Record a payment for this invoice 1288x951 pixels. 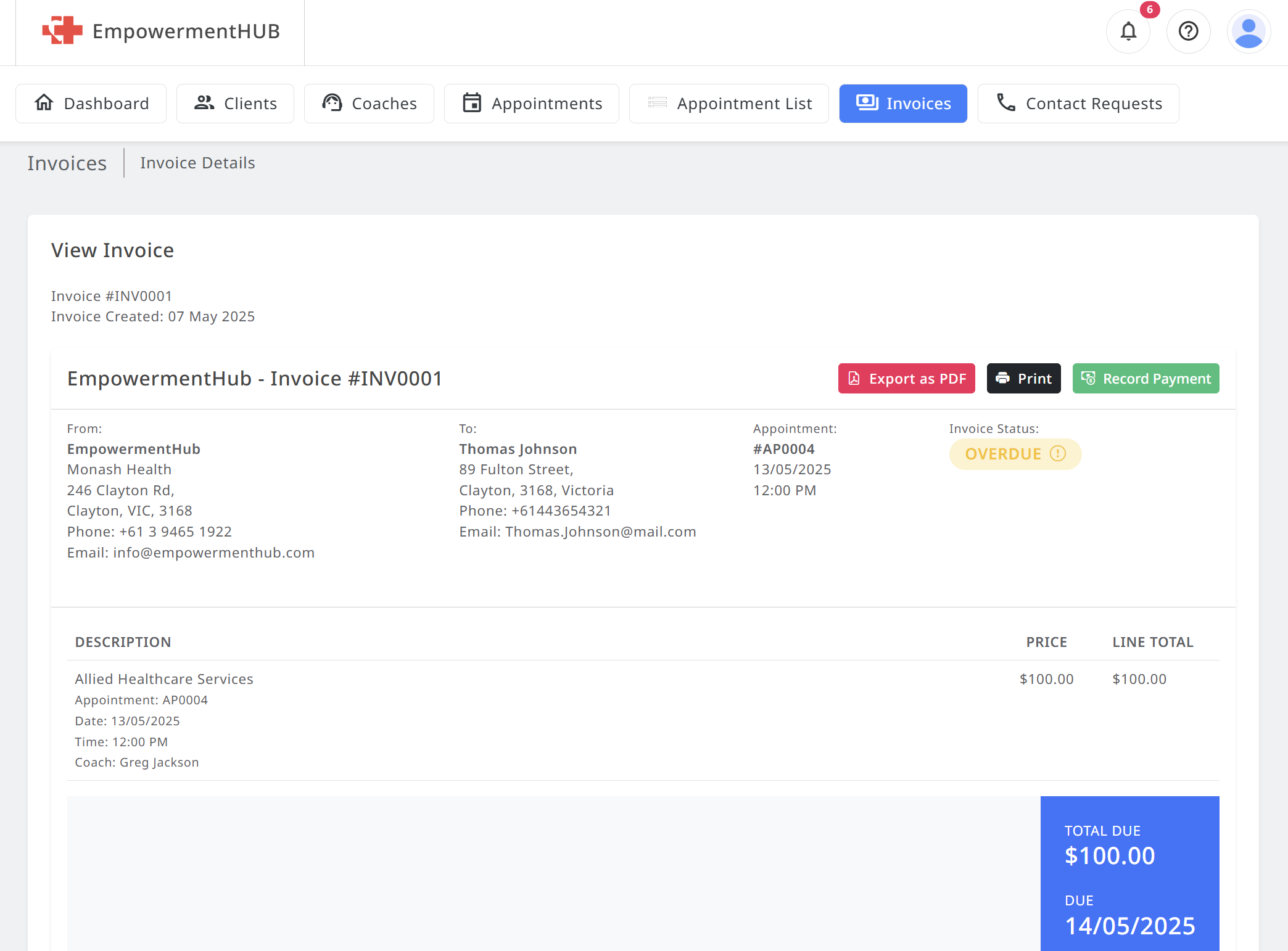1145,378
